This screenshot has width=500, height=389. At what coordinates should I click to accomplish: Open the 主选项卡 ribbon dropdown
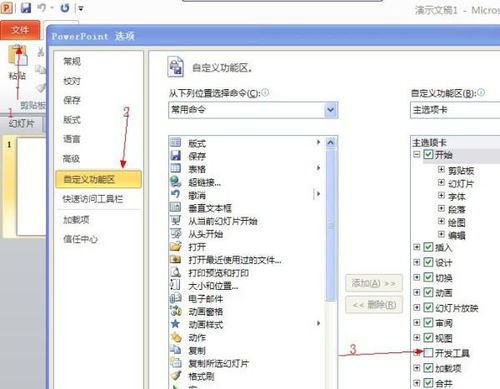(x=455, y=110)
